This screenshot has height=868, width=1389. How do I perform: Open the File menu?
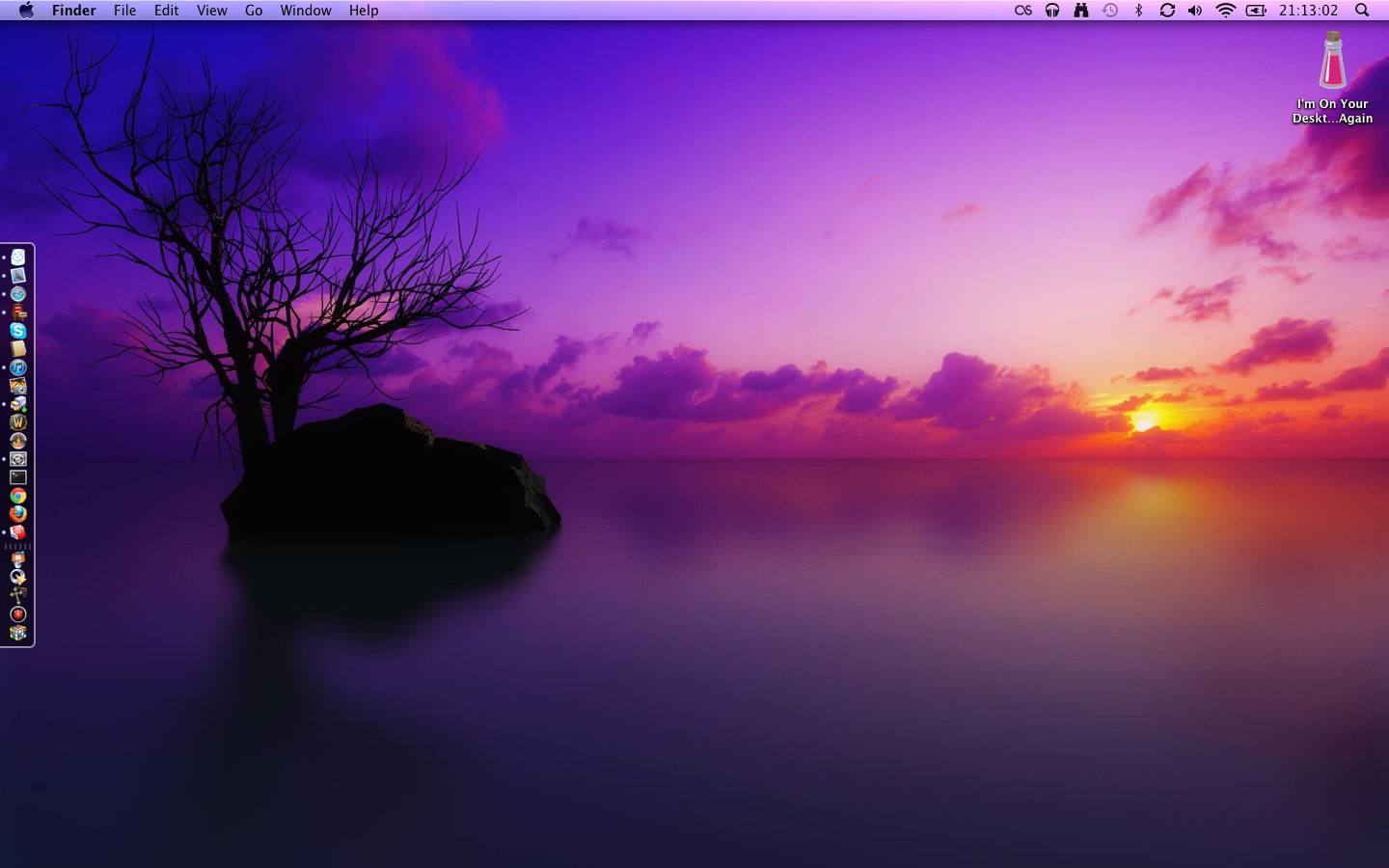[x=124, y=11]
